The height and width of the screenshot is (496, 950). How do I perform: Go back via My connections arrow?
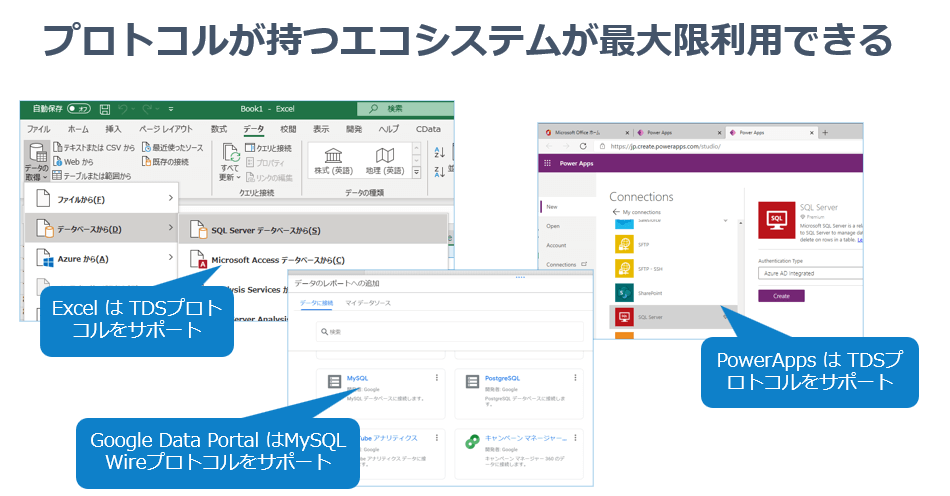pos(616,212)
